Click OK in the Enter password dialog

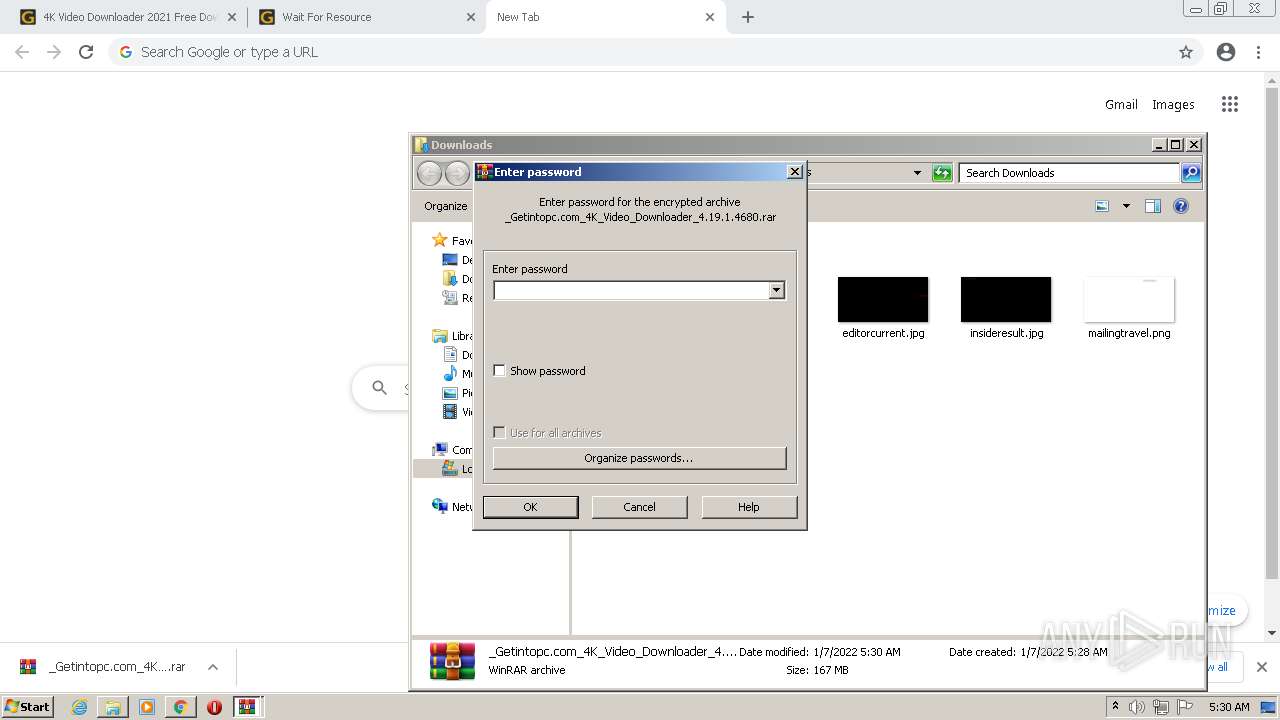coord(530,507)
